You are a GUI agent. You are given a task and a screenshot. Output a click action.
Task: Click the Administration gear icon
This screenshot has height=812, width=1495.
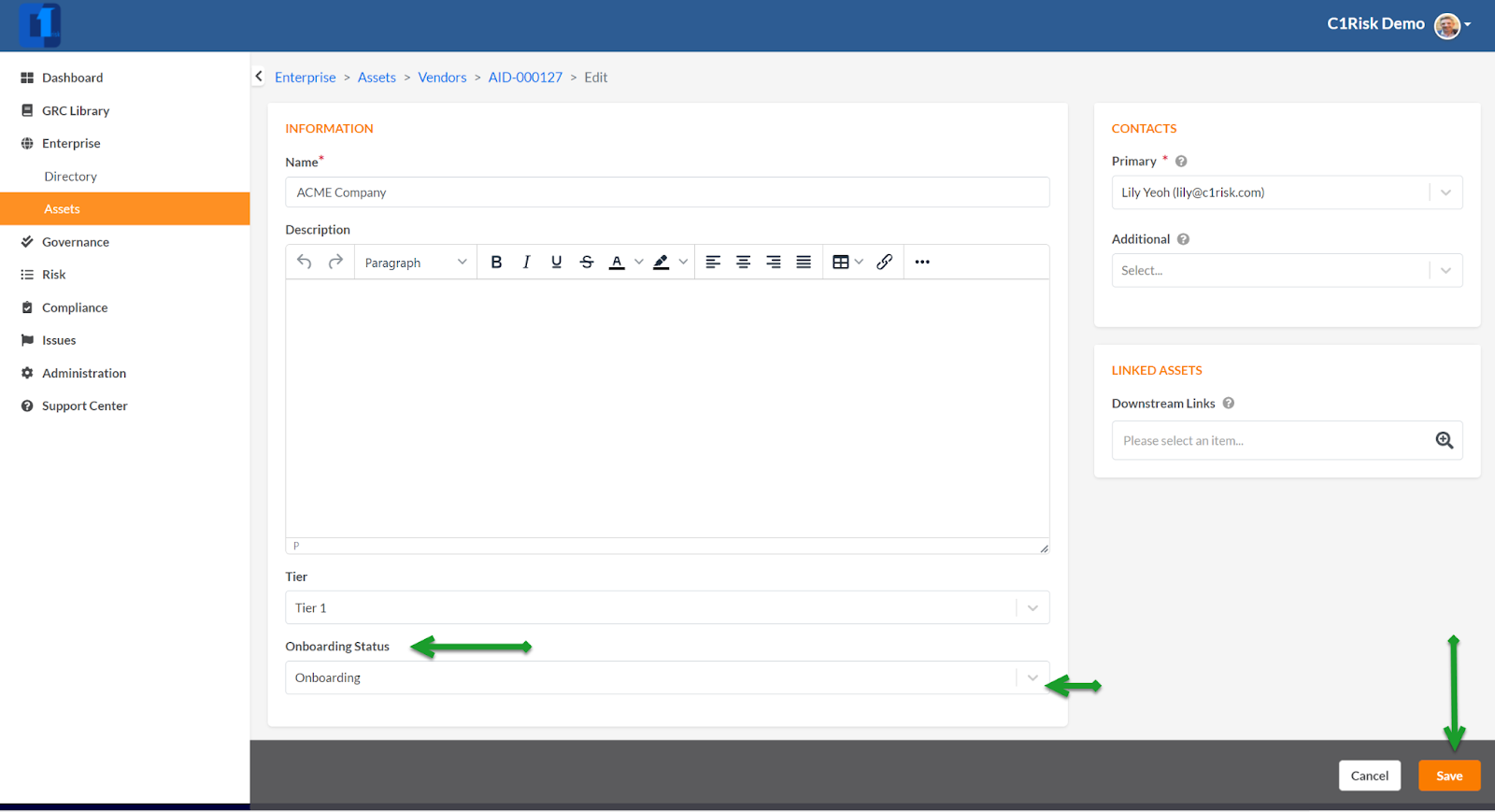[27, 373]
